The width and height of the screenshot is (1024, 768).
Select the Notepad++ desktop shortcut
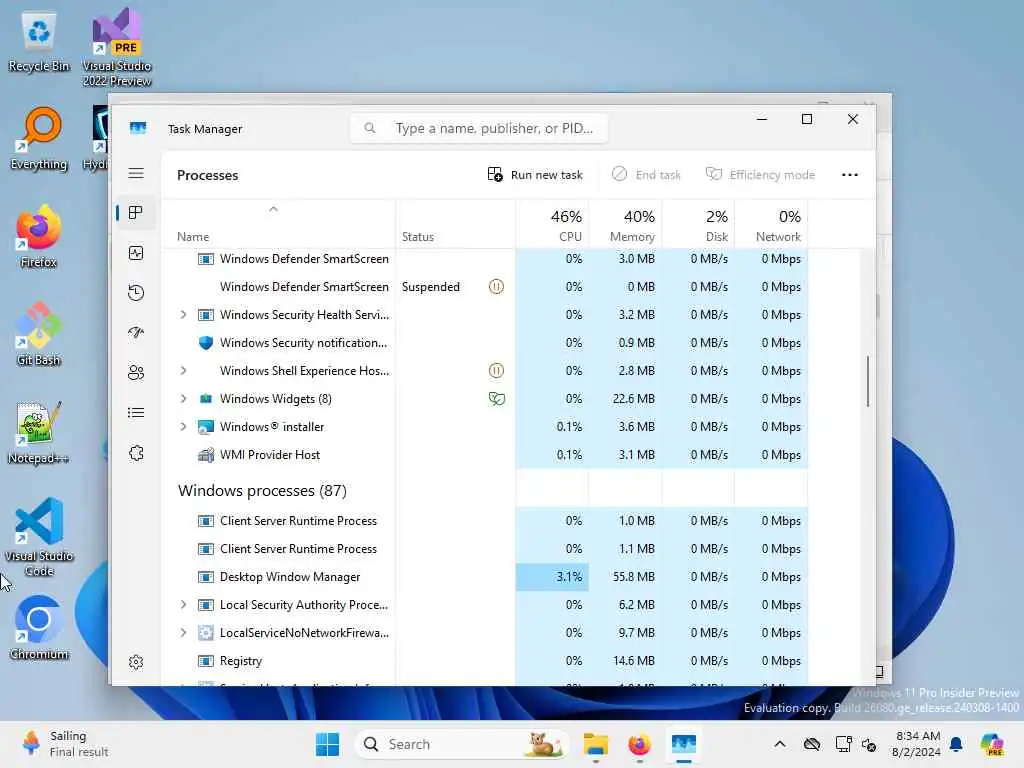(39, 432)
